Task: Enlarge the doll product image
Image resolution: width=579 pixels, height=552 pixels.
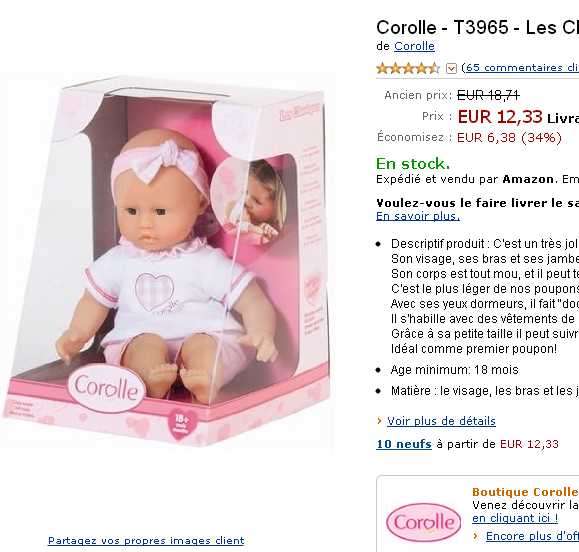Action: 167,258
